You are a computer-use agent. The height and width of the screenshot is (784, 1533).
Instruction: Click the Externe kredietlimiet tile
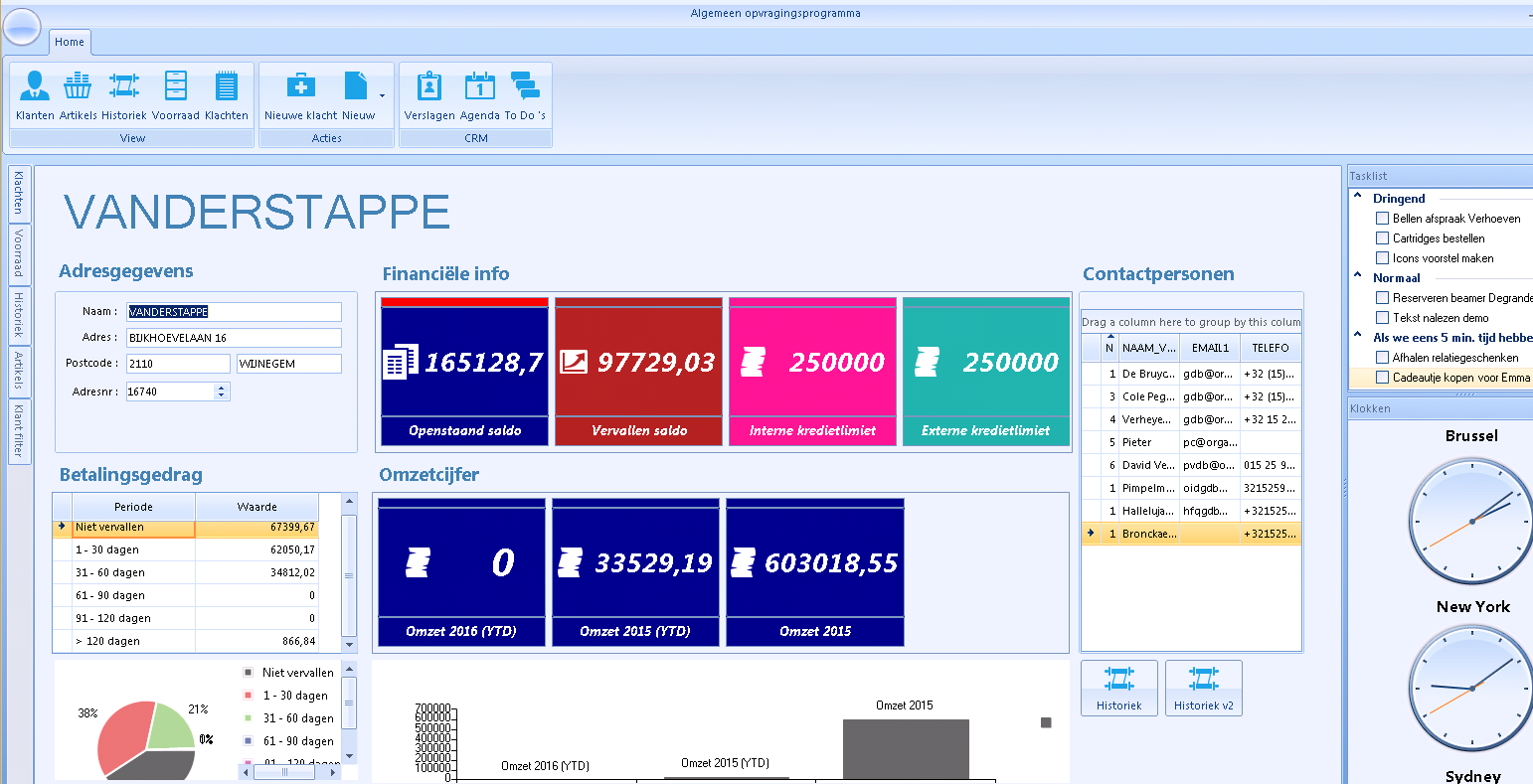(986, 372)
